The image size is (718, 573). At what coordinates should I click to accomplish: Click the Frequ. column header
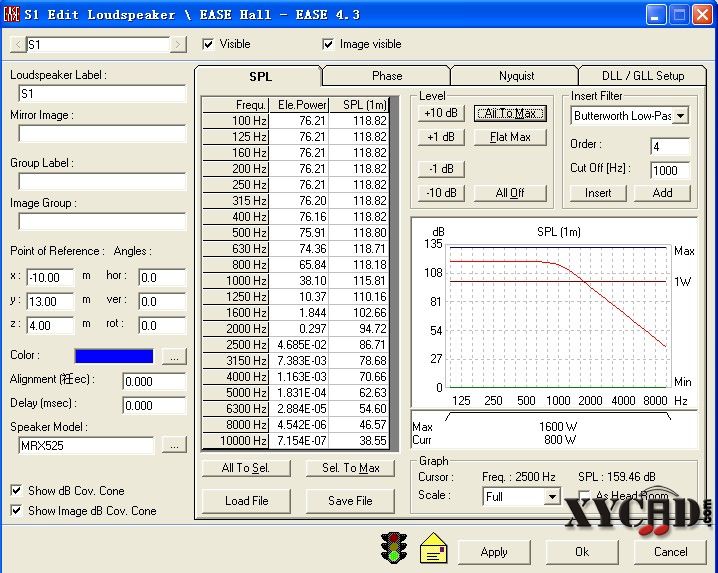236,105
